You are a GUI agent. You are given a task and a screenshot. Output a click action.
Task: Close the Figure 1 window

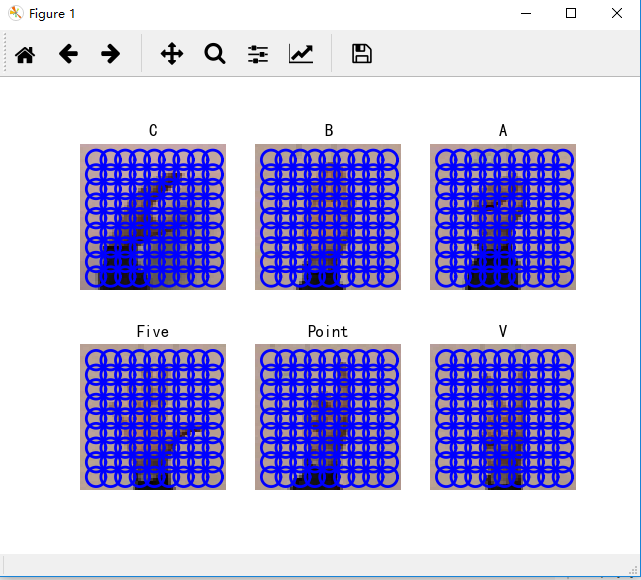click(x=617, y=13)
